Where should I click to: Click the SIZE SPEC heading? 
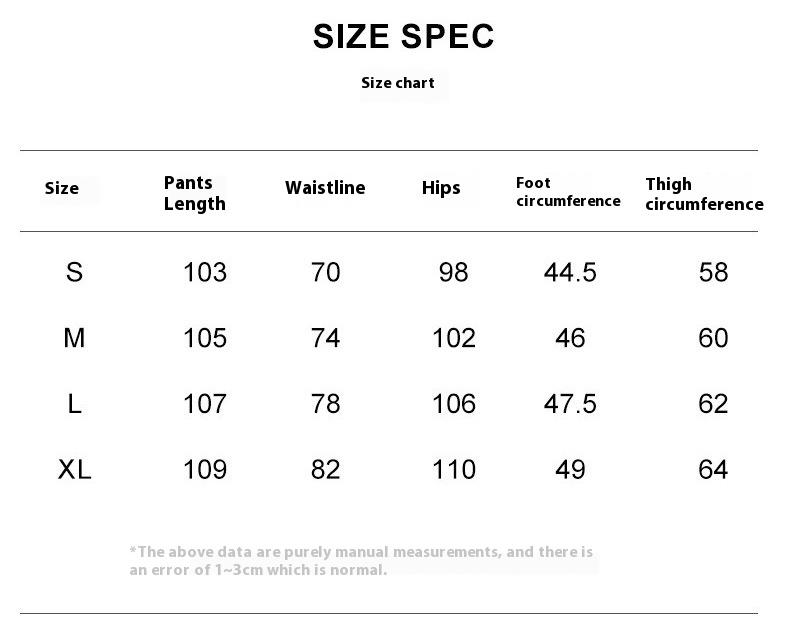click(403, 36)
